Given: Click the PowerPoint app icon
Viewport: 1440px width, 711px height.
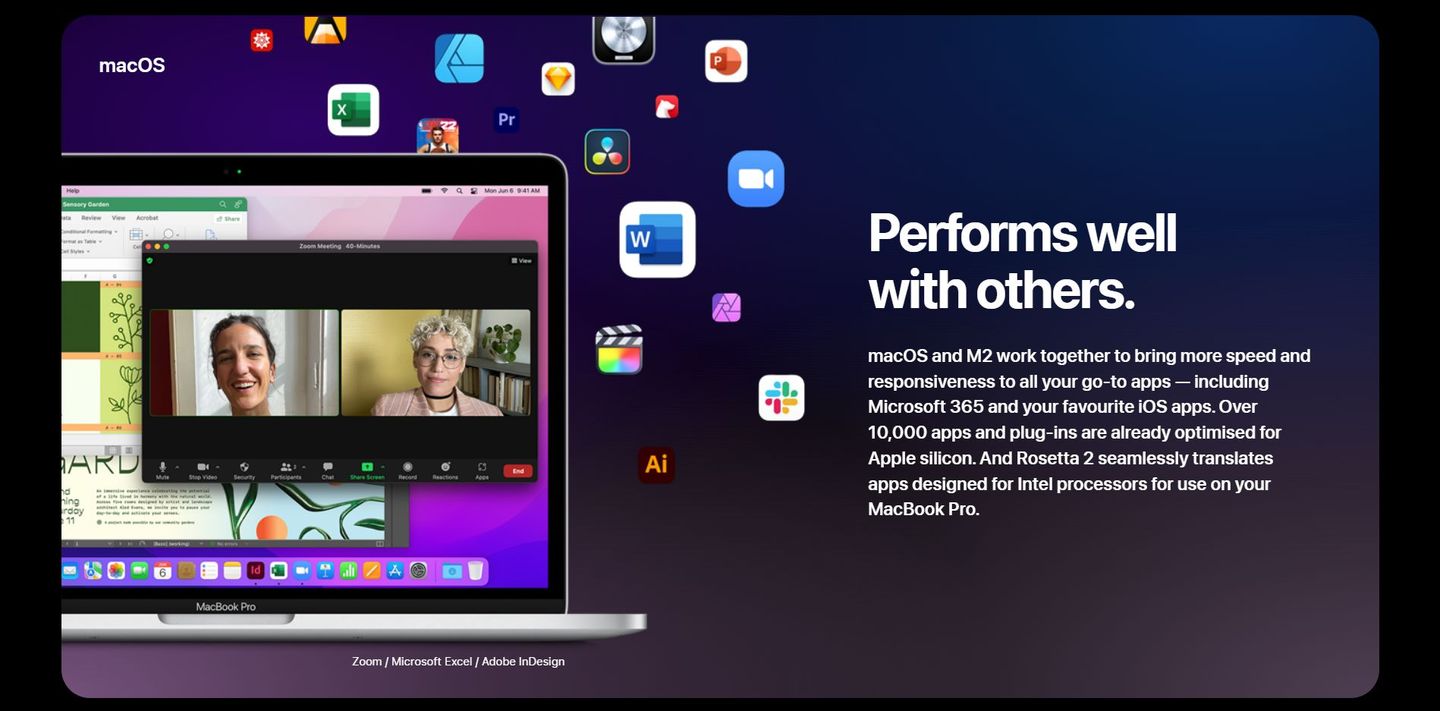Looking at the screenshot, I should (726, 62).
